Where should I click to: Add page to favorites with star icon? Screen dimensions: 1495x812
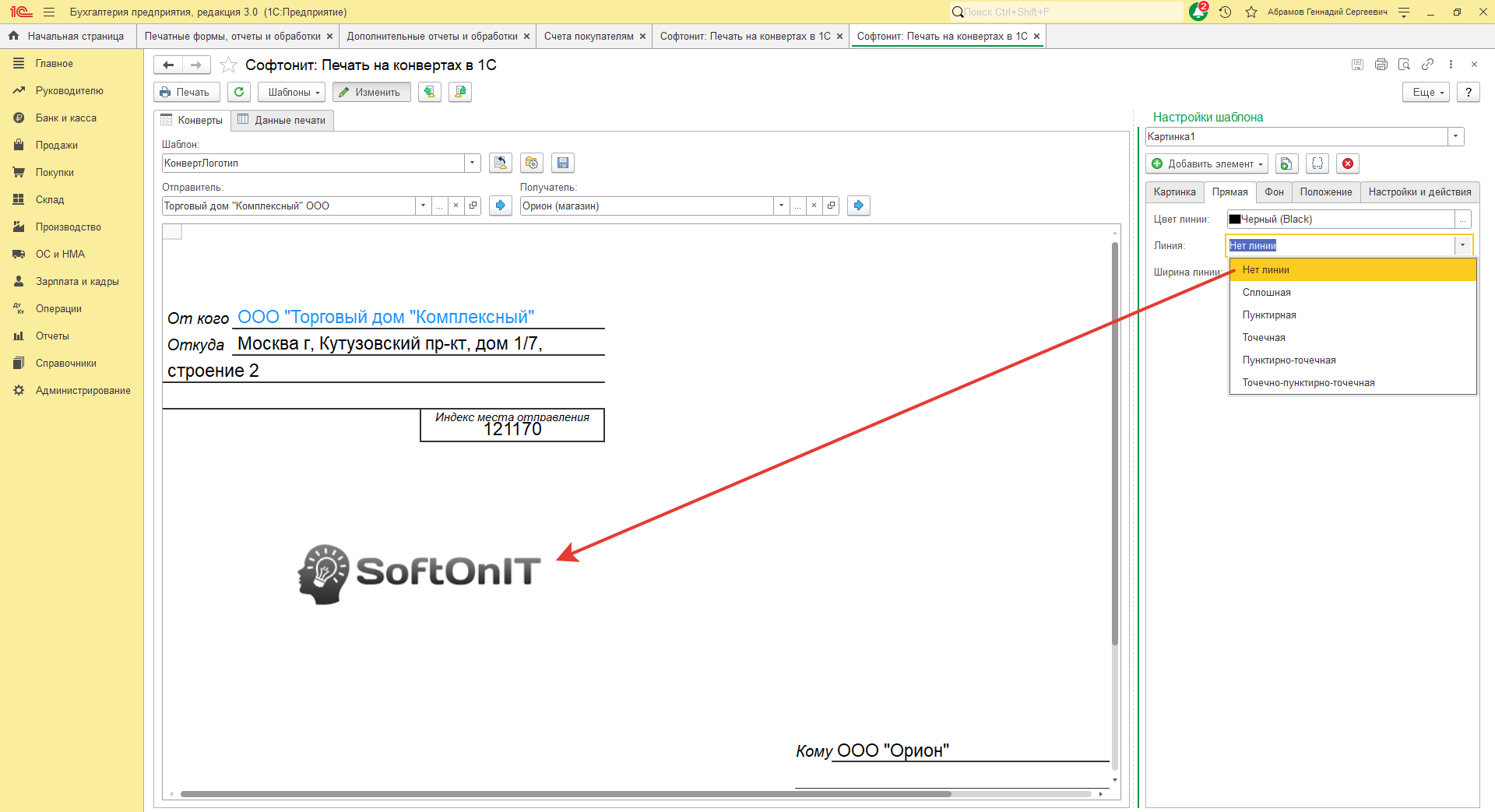click(x=228, y=65)
